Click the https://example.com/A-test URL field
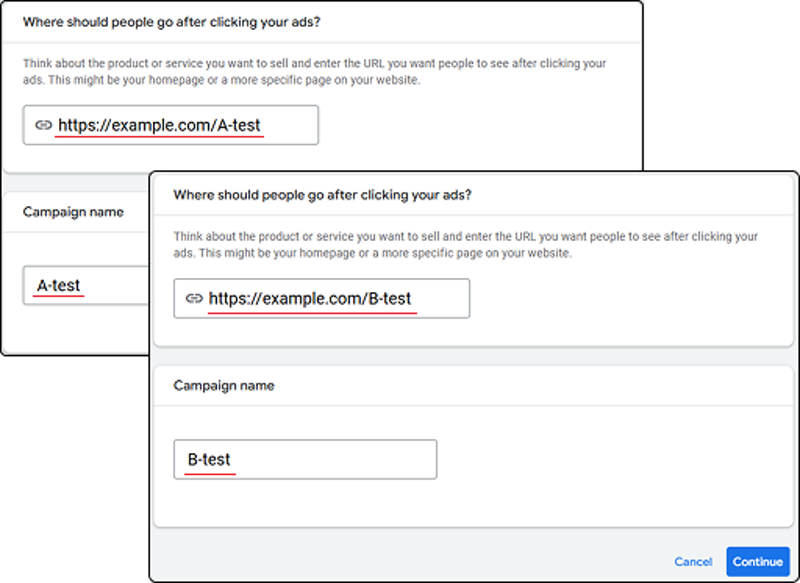The height and width of the screenshot is (583, 800). [170, 125]
